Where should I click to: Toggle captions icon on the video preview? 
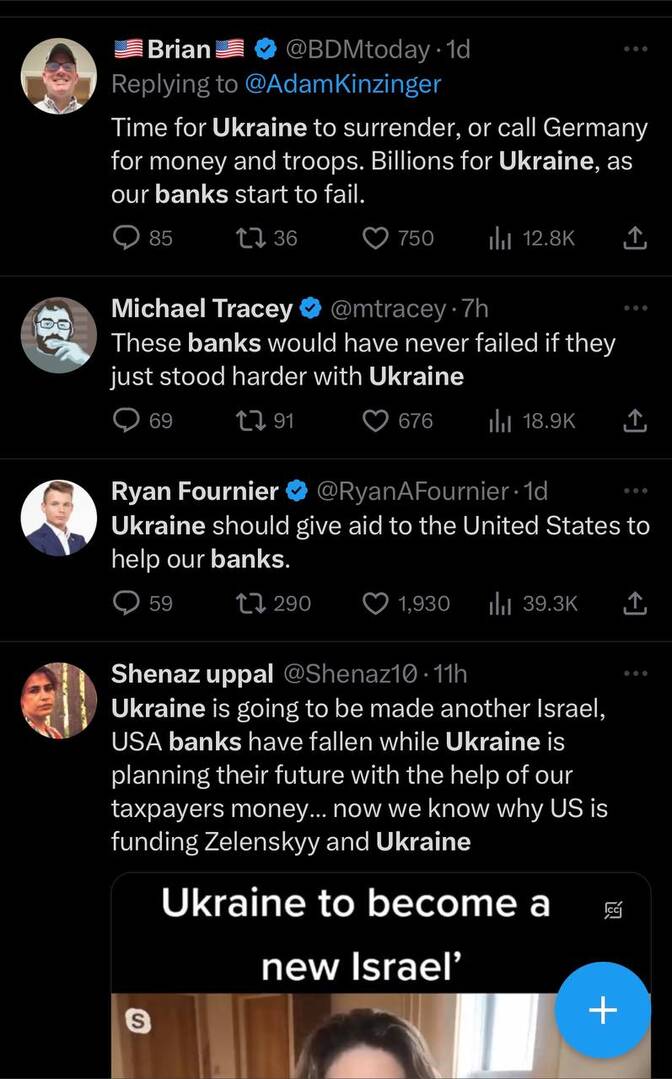click(x=614, y=909)
